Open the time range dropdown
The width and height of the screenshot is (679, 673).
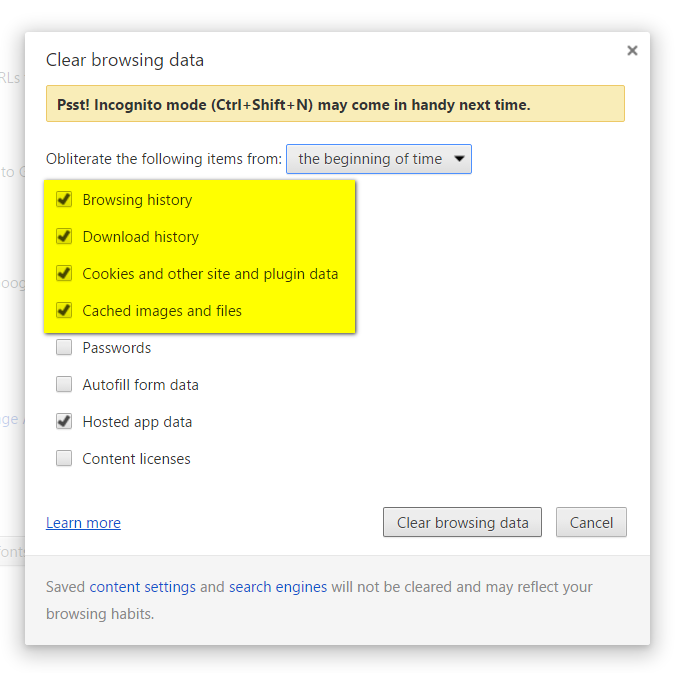click(x=378, y=159)
